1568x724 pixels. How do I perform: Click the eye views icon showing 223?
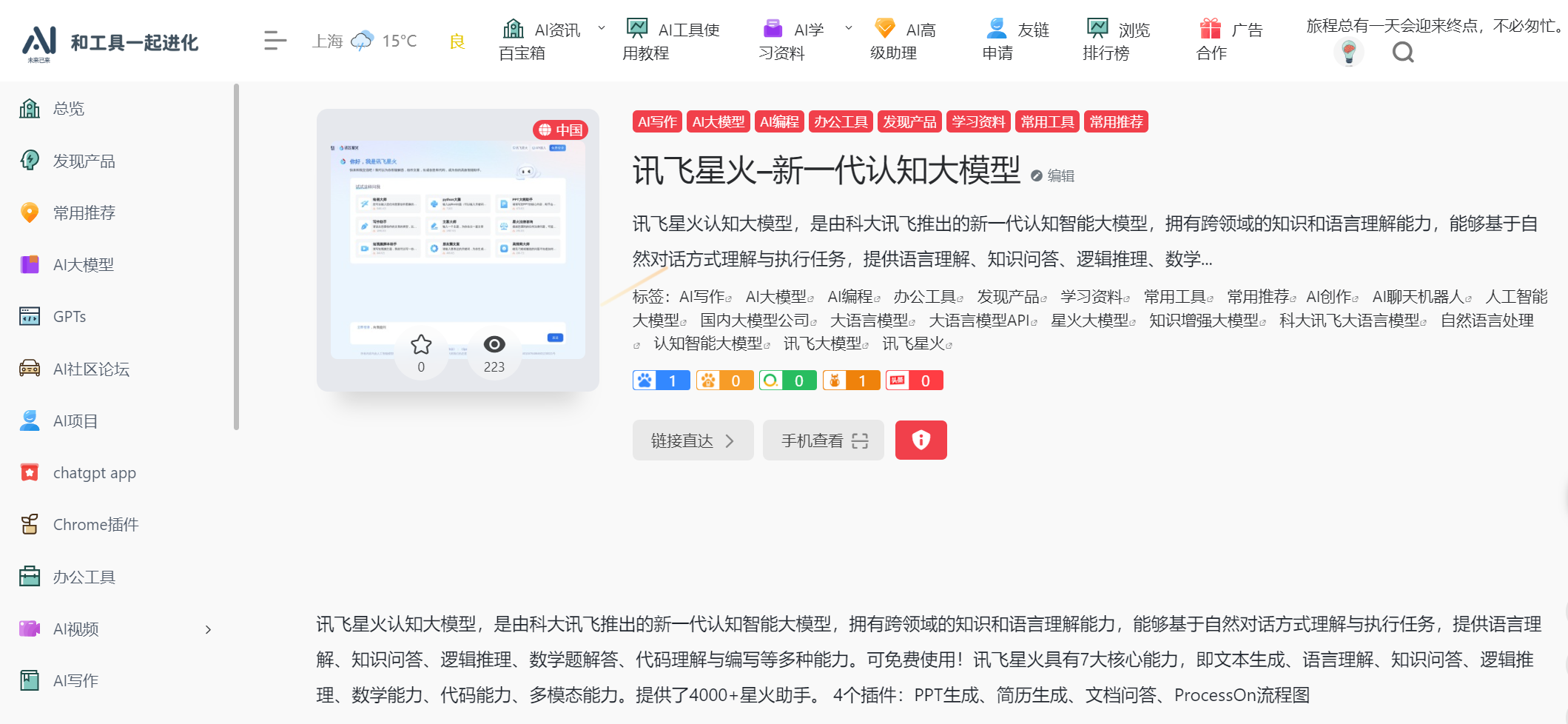point(494,344)
